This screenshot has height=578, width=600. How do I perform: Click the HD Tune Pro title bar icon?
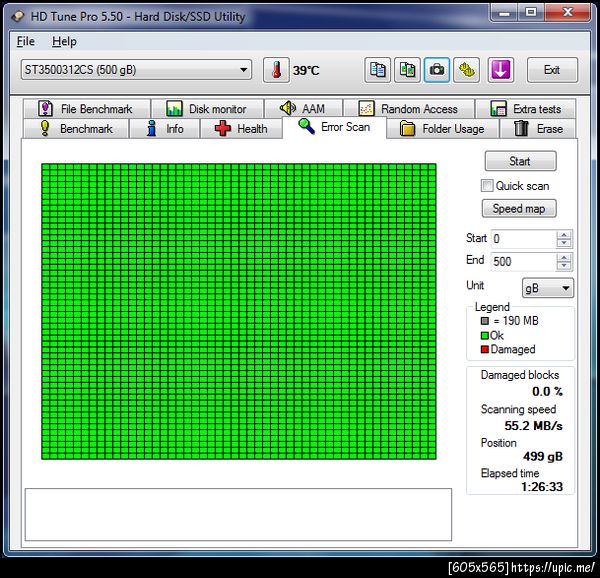pyautogui.click(x=18, y=16)
